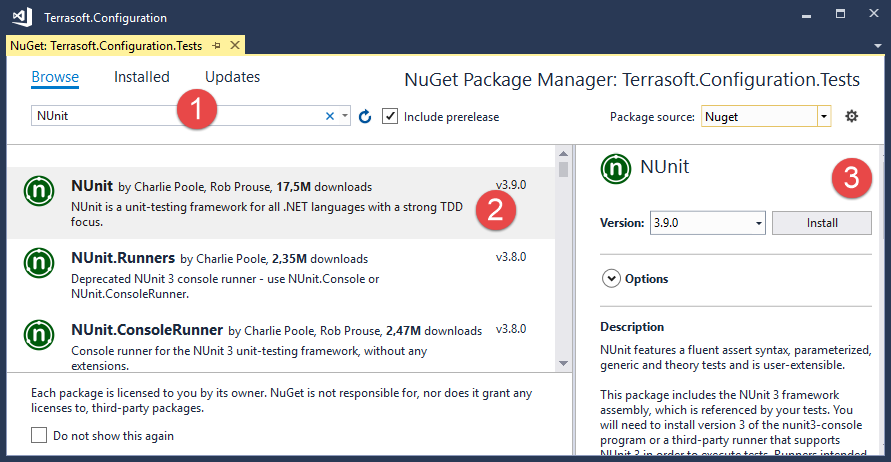Open package source settings gear icon
The image size is (891, 462).
851,116
